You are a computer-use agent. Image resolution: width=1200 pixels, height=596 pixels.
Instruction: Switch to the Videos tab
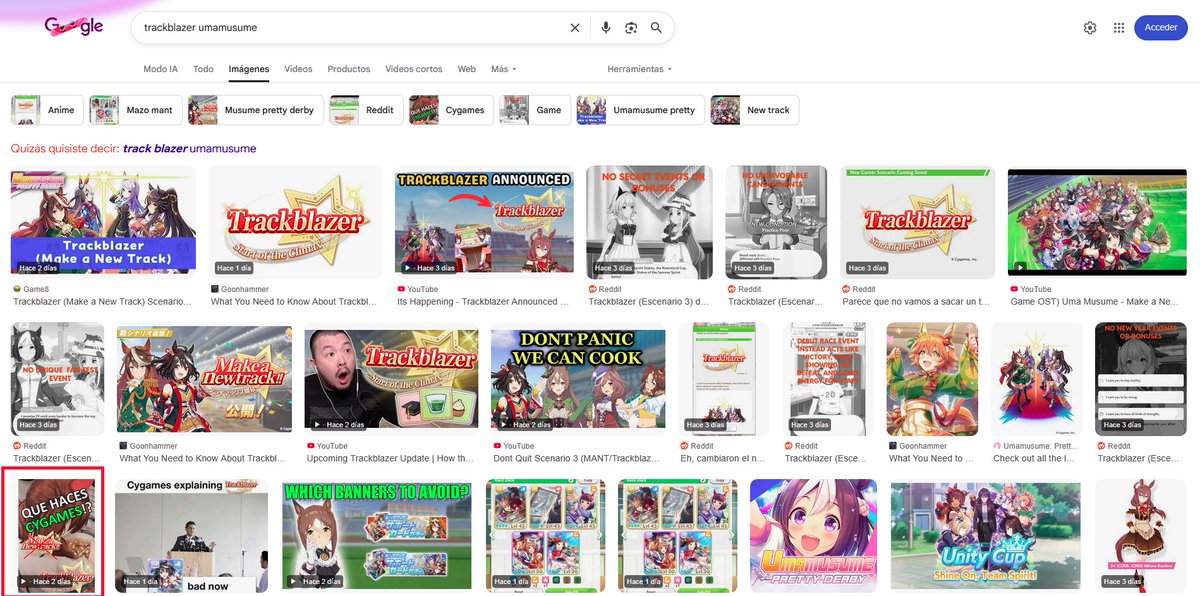pyautogui.click(x=298, y=69)
